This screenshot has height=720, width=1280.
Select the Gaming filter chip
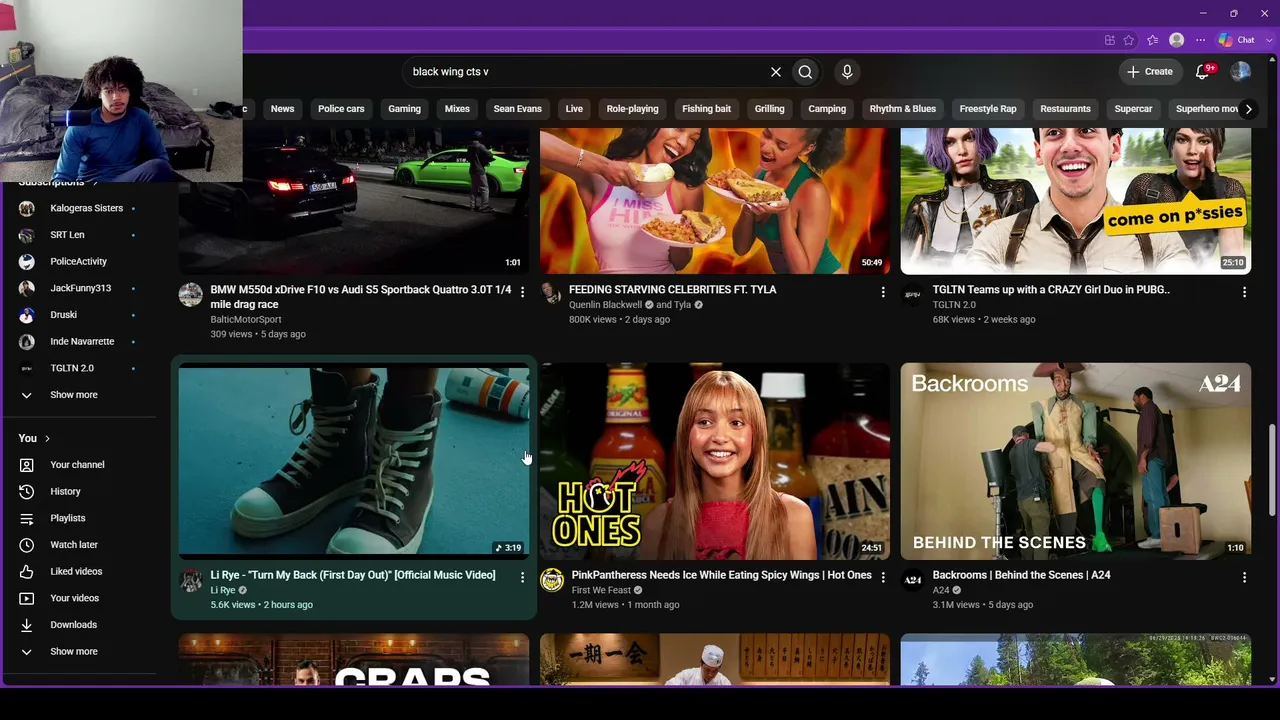coord(404,109)
